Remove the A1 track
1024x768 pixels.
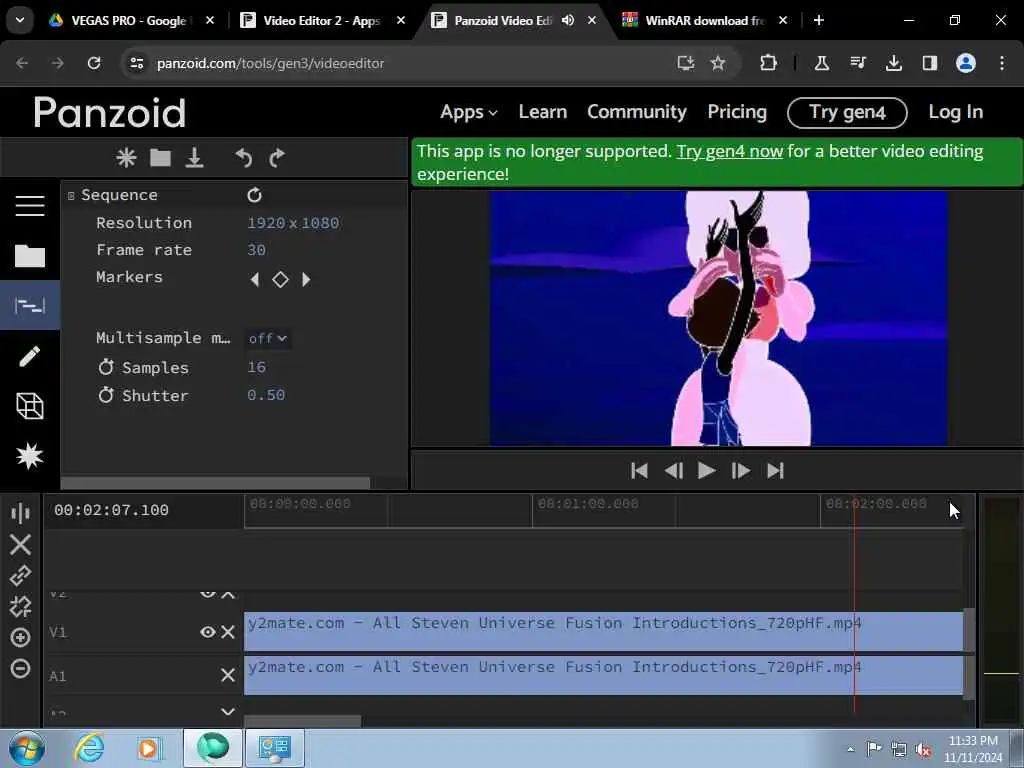227,675
